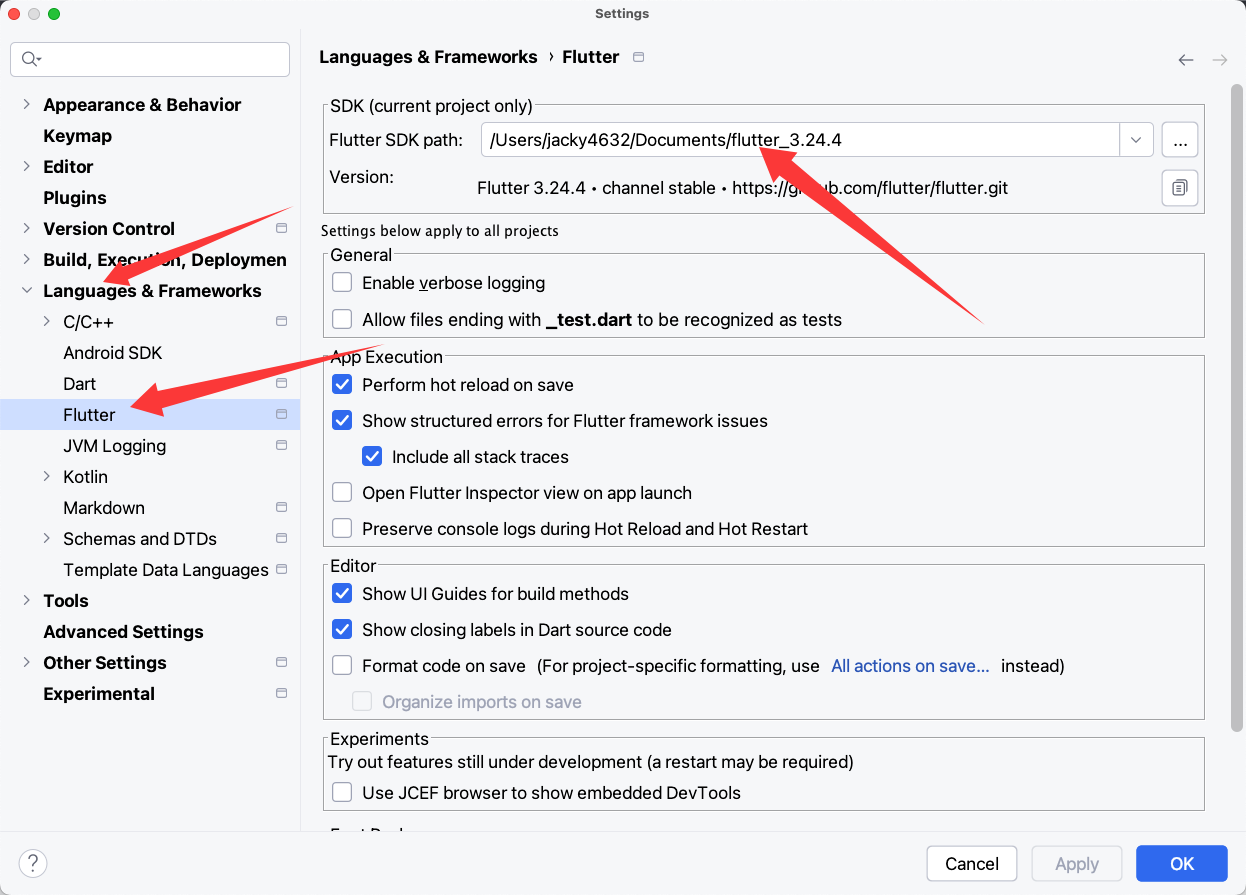Click project-level icon next to Markdown item

click(x=281, y=508)
